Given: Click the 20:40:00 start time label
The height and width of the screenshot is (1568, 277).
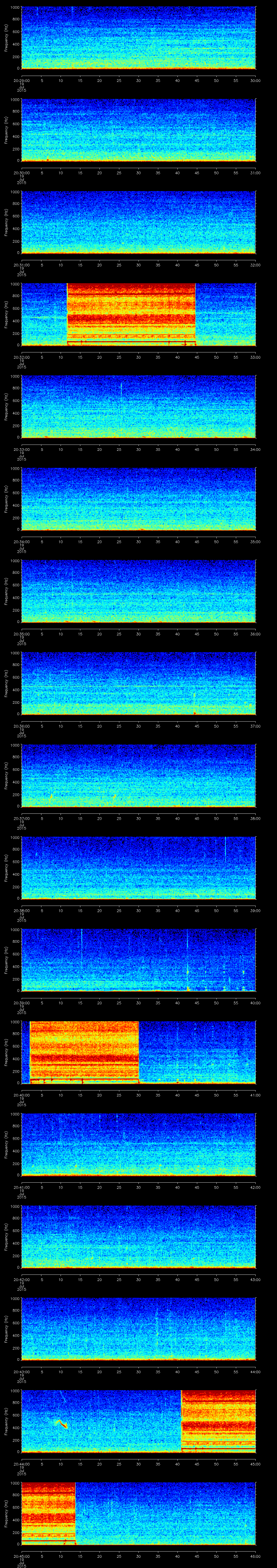Looking at the screenshot, I should tap(21, 1095).
